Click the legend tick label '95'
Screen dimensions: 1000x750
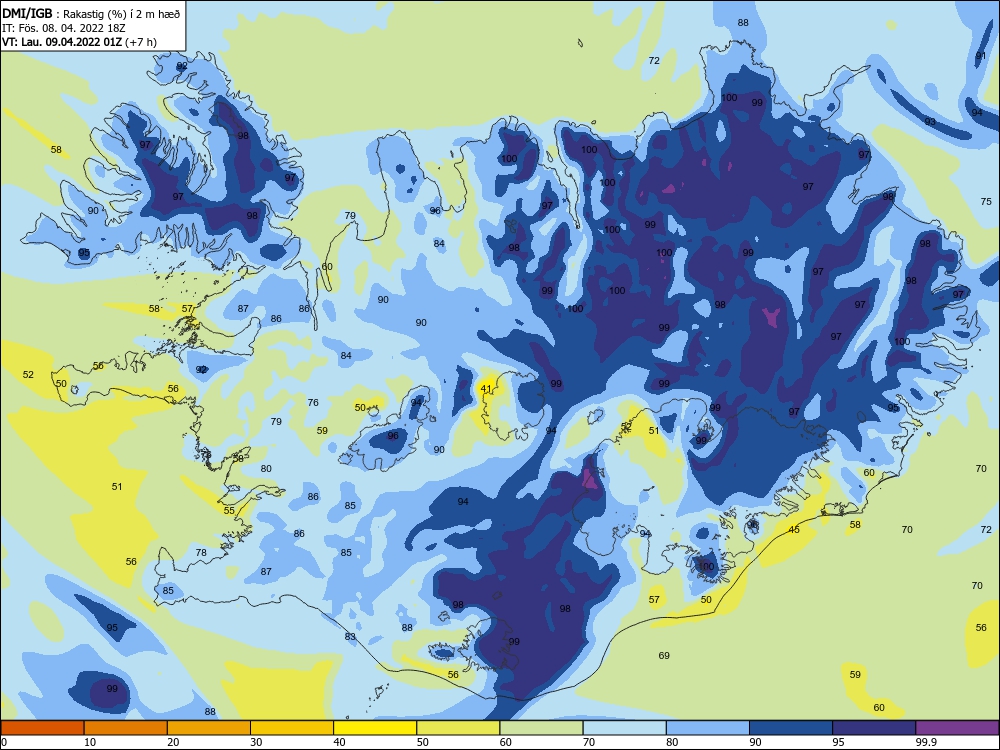coord(838,742)
